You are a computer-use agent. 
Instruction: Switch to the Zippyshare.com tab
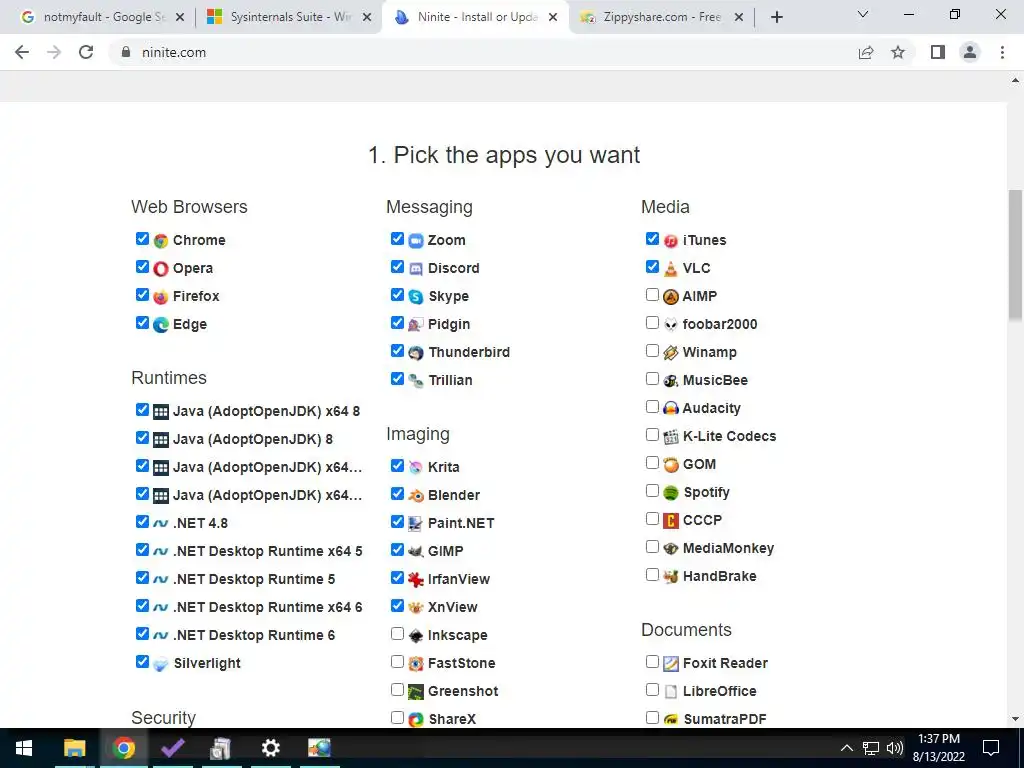click(661, 17)
